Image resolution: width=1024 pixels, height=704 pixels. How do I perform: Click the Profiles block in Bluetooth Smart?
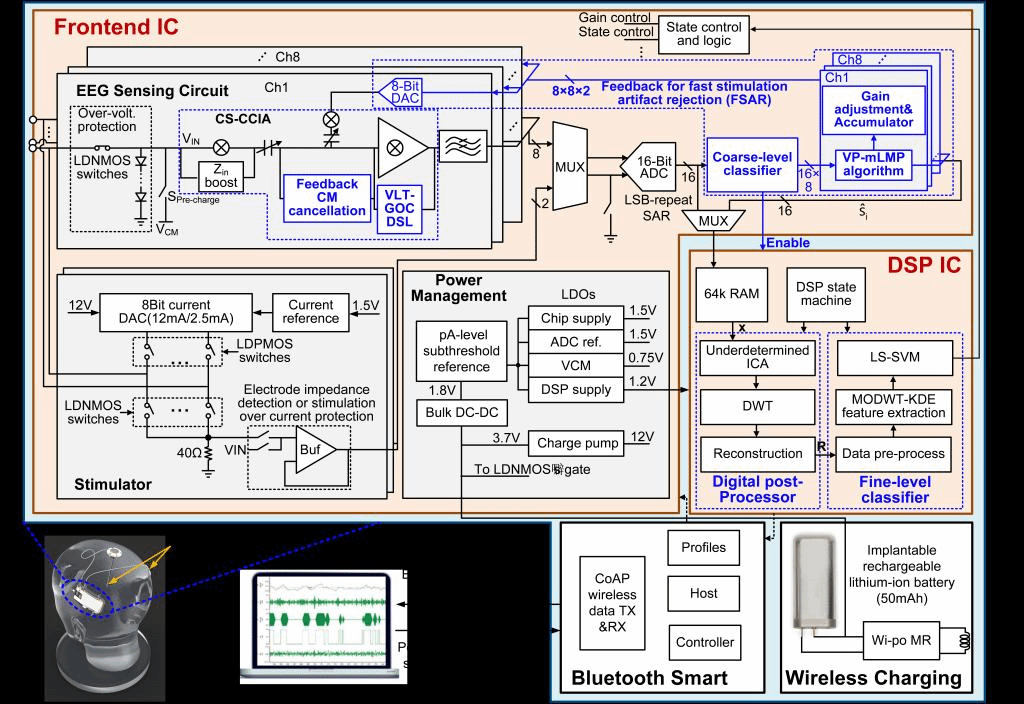(x=703, y=547)
